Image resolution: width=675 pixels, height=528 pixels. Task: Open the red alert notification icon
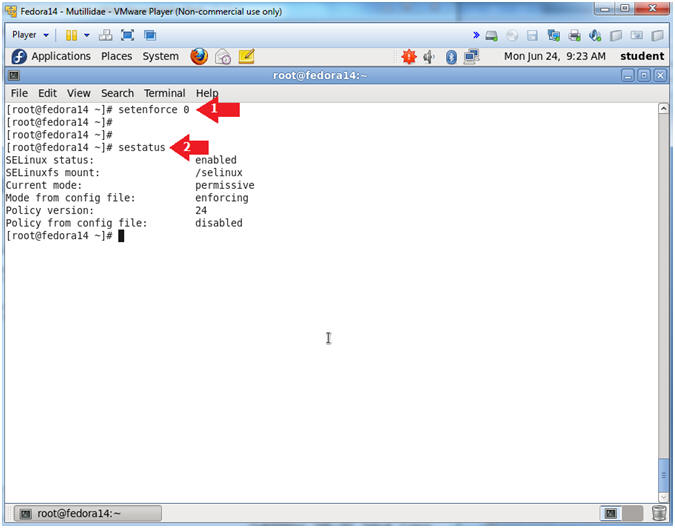click(409, 57)
